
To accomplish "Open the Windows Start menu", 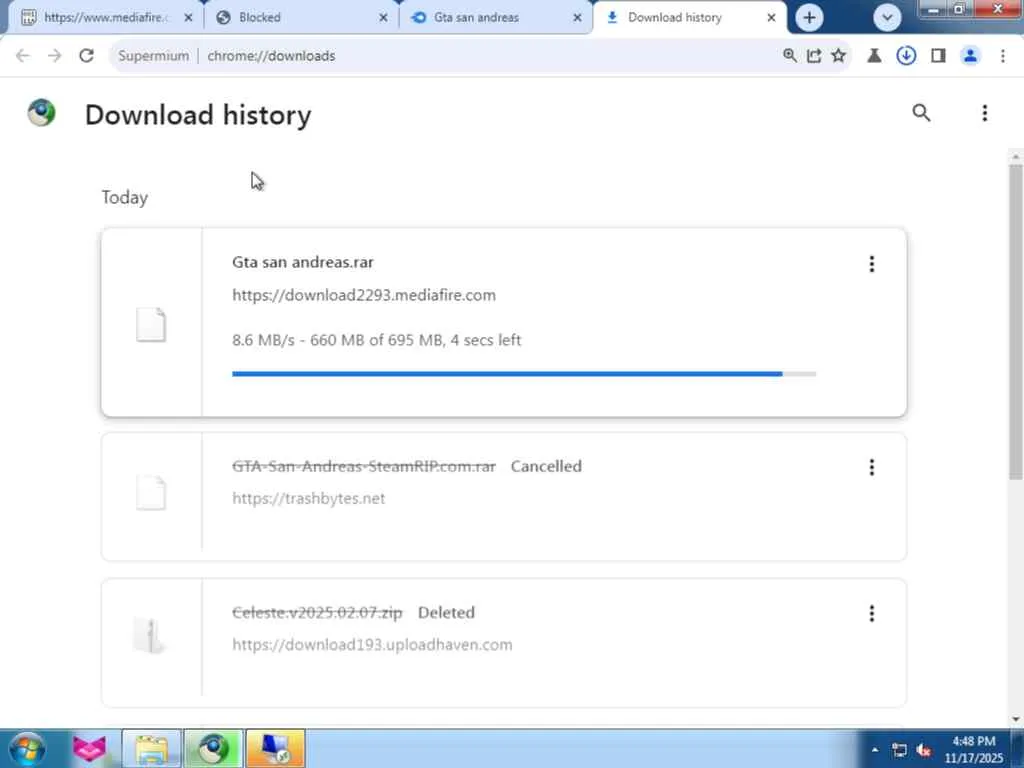I will click(26, 749).
